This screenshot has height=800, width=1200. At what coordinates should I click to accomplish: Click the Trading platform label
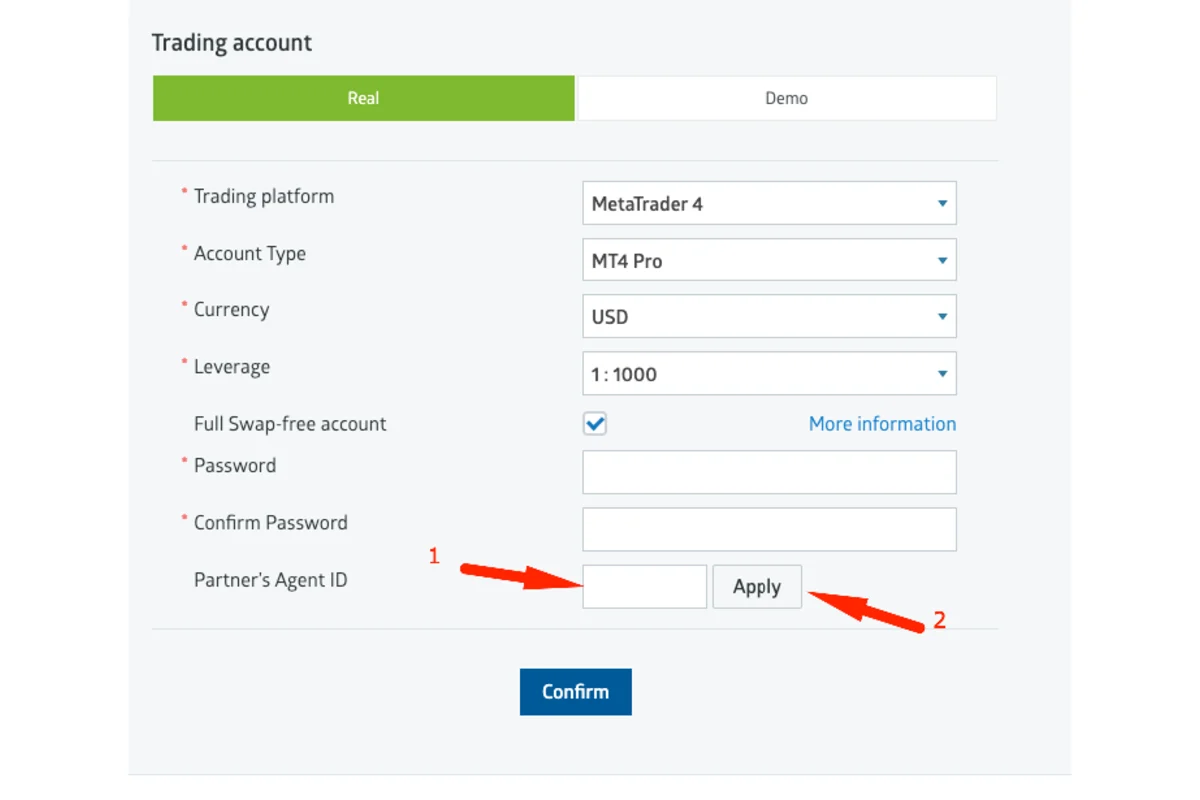264,196
